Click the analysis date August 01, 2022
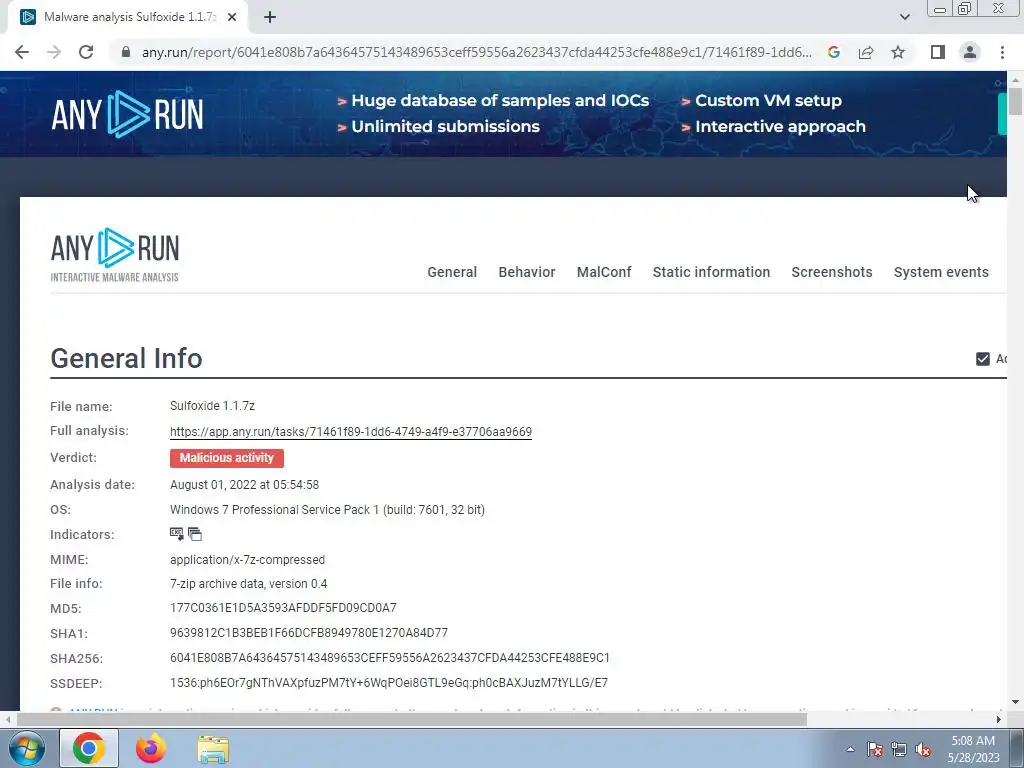The width and height of the screenshot is (1024, 768). 244,485
